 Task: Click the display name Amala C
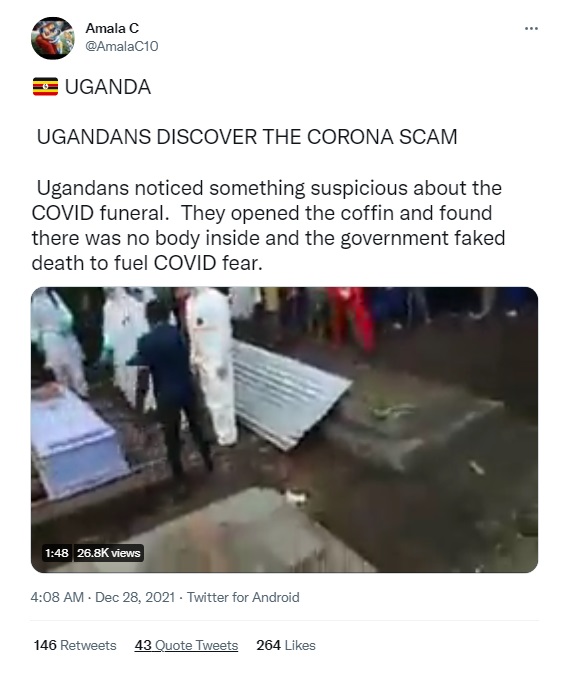(112, 28)
